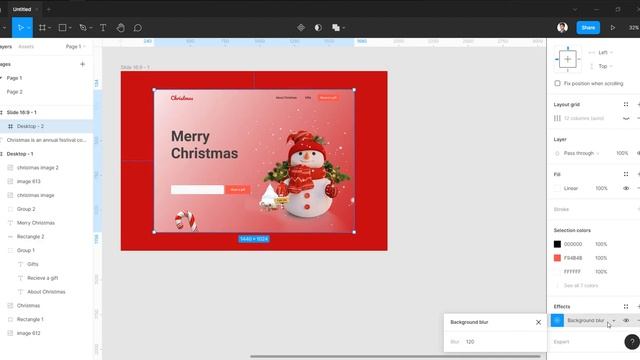Select the Rectangle shape tool

click(62, 28)
